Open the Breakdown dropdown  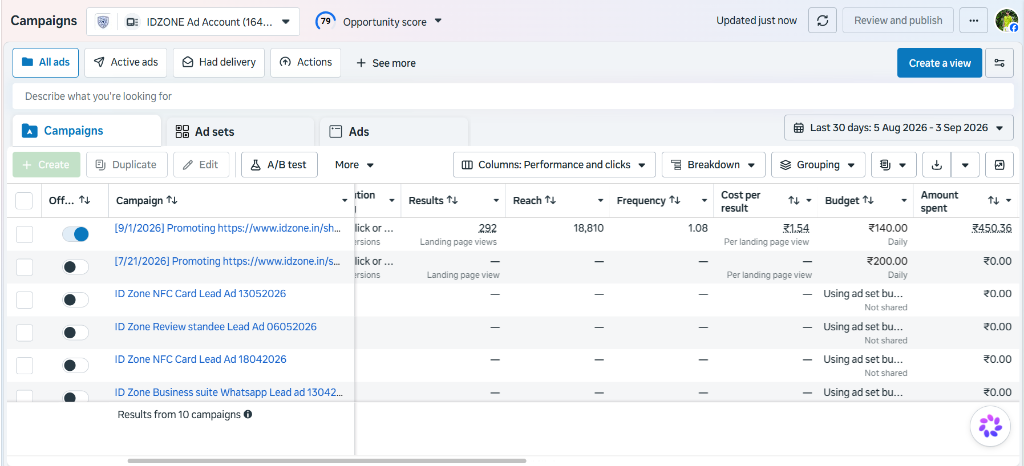pos(713,165)
